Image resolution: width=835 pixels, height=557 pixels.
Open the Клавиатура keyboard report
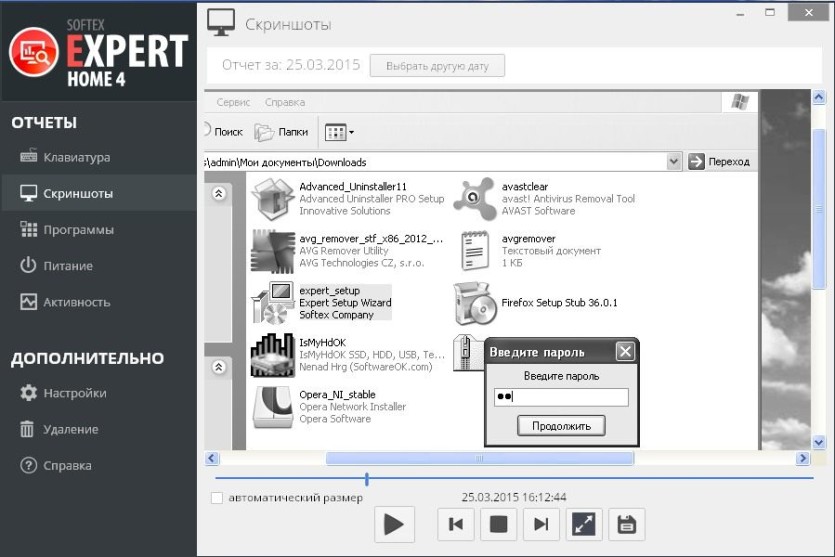point(66,157)
